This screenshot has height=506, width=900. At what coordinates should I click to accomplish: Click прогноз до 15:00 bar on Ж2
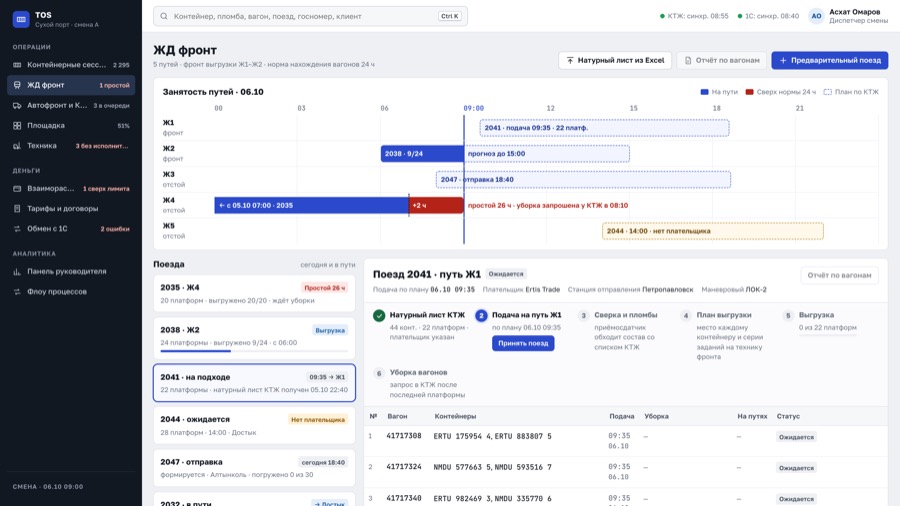coord(547,154)
